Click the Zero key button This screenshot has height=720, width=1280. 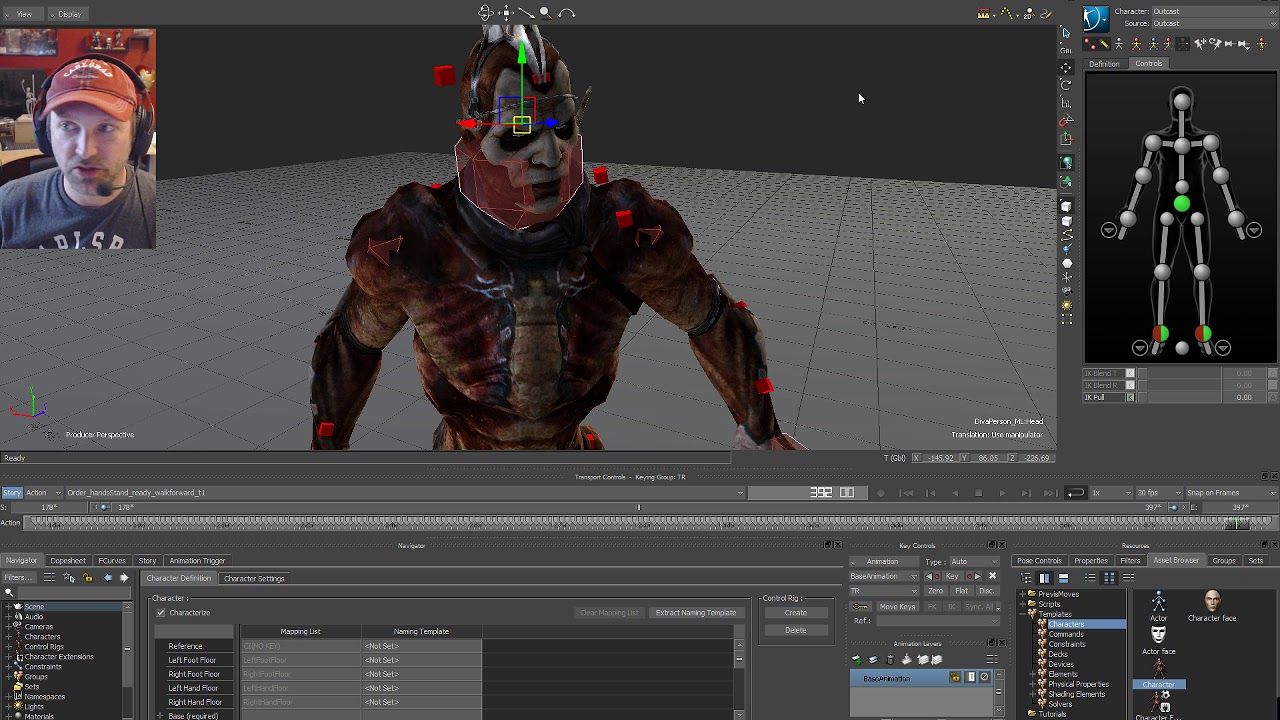click(935, 591)
